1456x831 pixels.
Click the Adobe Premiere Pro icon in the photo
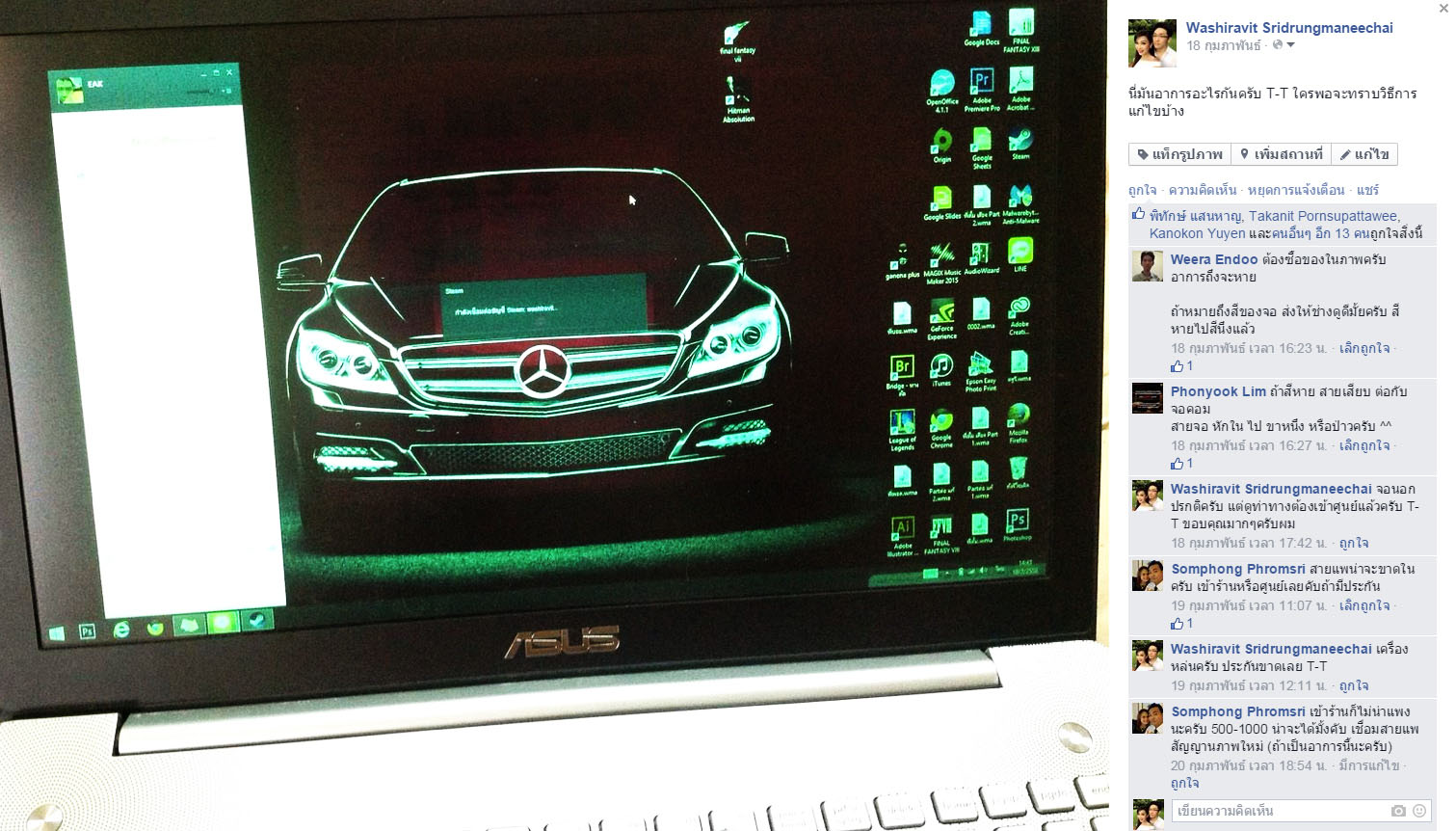[x=982, y=89]
